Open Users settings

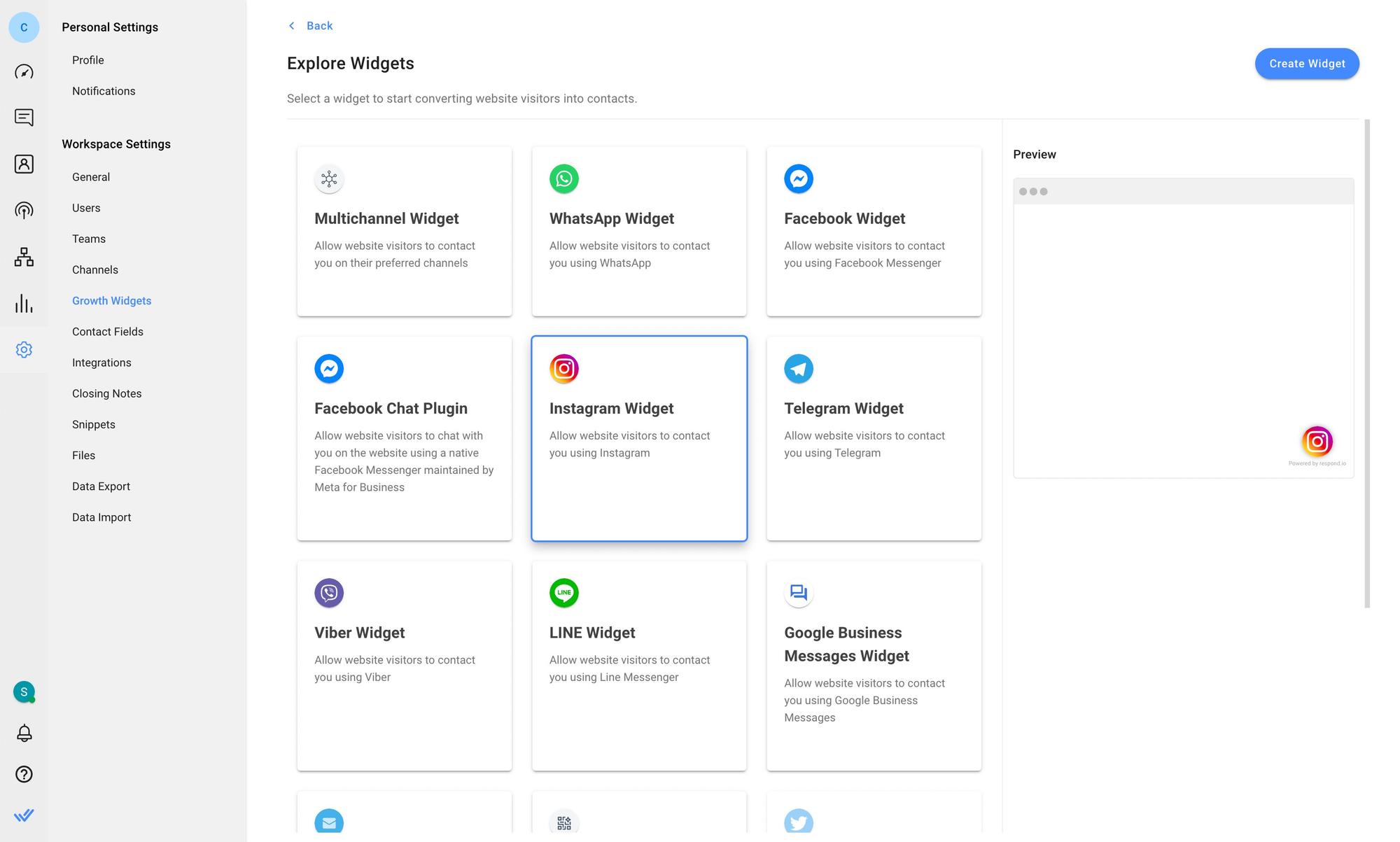[86, 208]
